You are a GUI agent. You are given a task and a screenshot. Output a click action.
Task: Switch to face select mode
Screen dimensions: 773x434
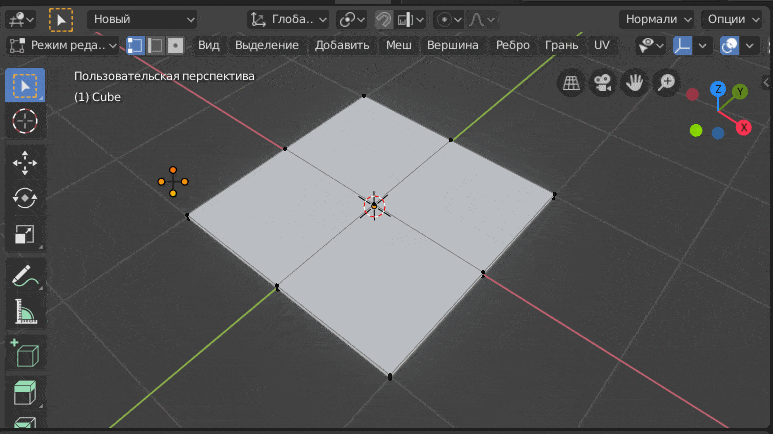coord(176,45)
